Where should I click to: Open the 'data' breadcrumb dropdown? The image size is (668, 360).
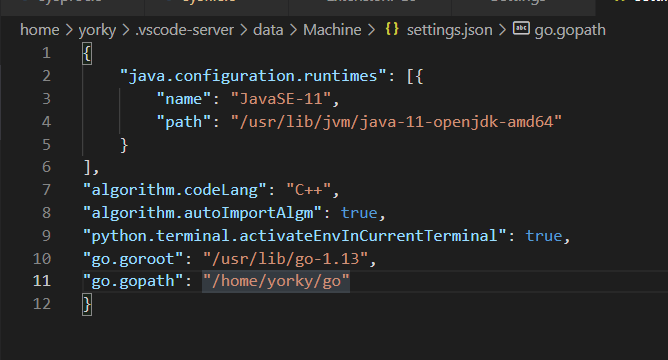coord(268,30)
